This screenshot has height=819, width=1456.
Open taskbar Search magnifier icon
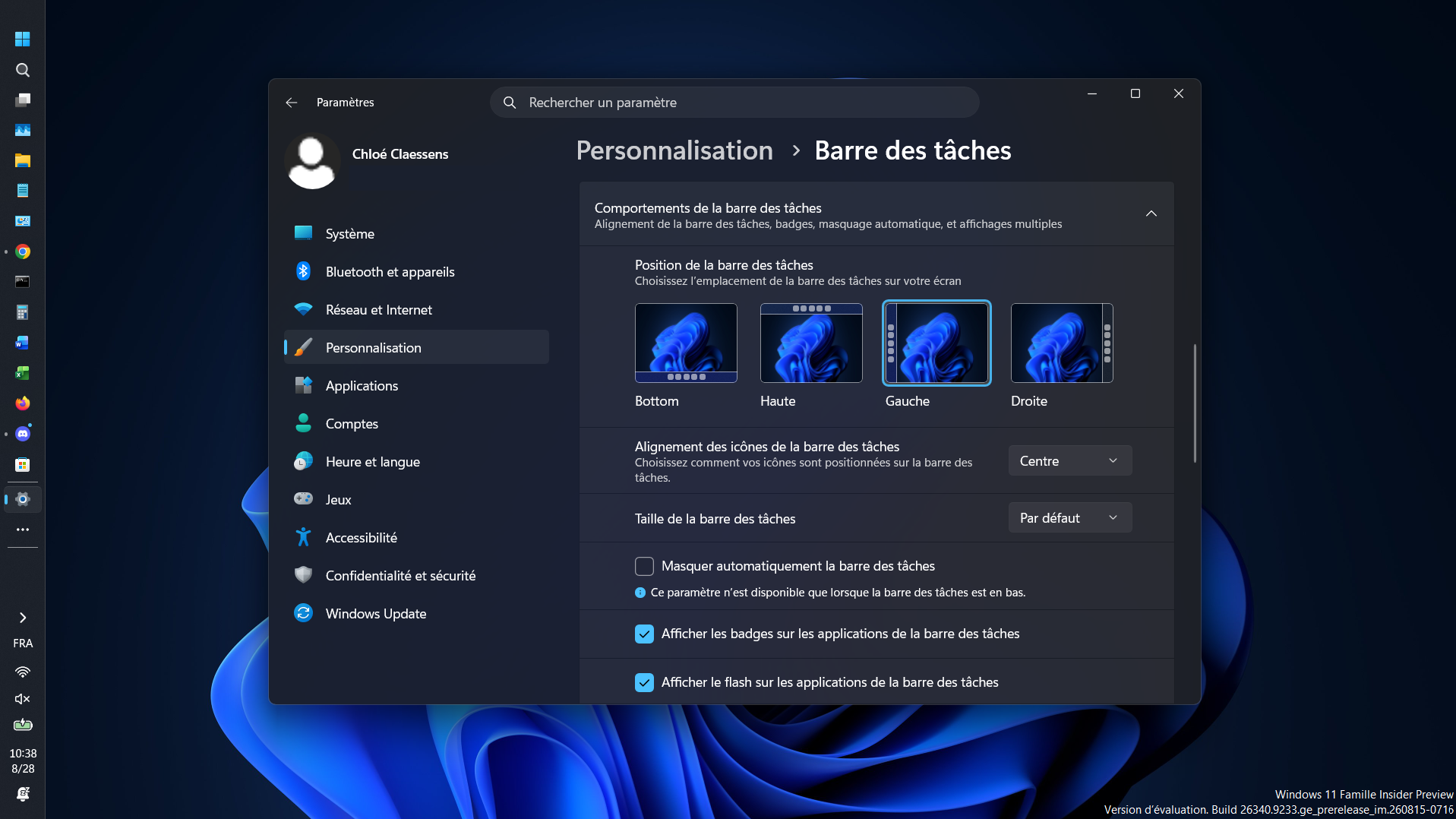click(23, 70)
